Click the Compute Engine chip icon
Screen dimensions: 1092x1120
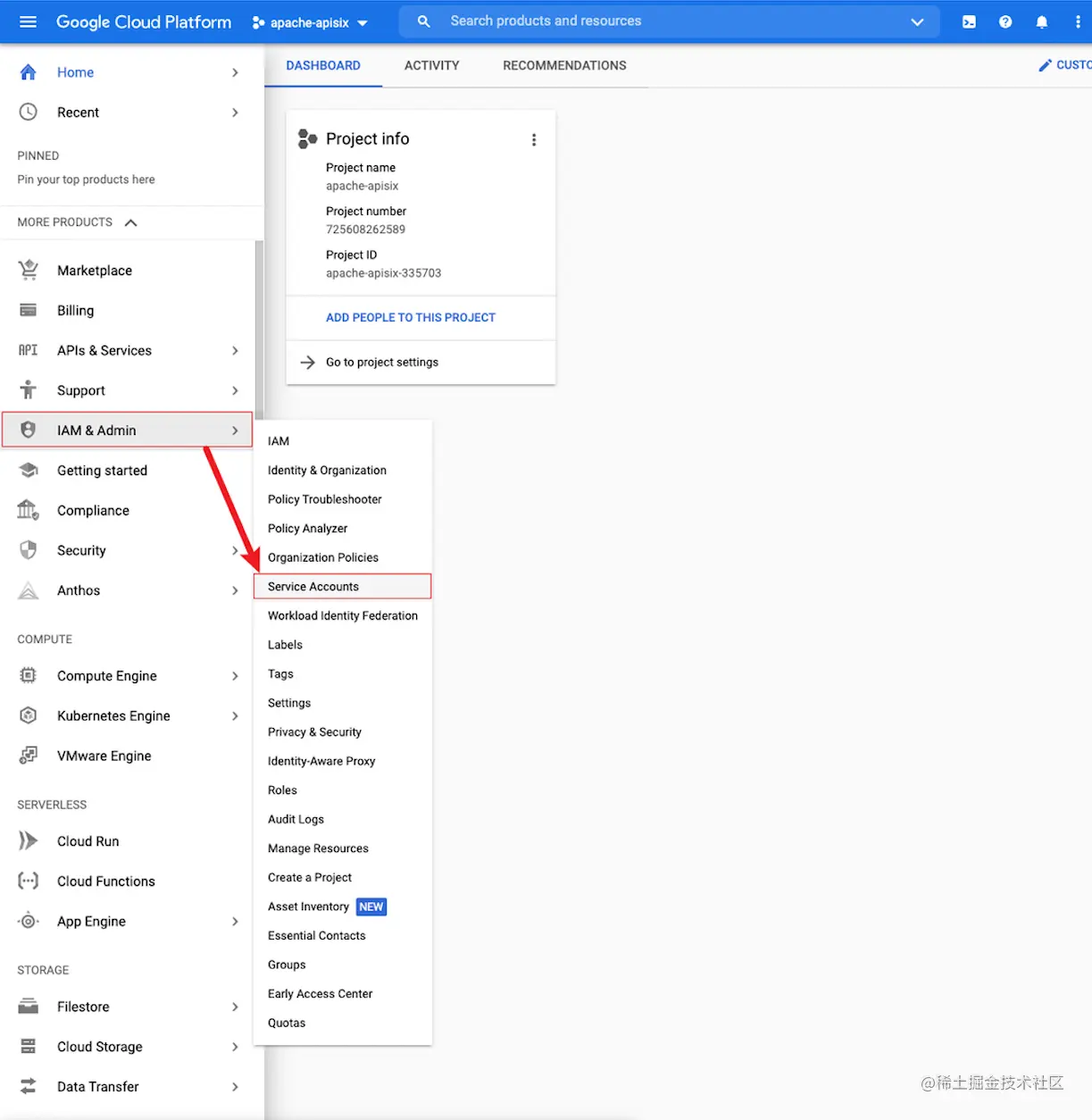point(29,675)
